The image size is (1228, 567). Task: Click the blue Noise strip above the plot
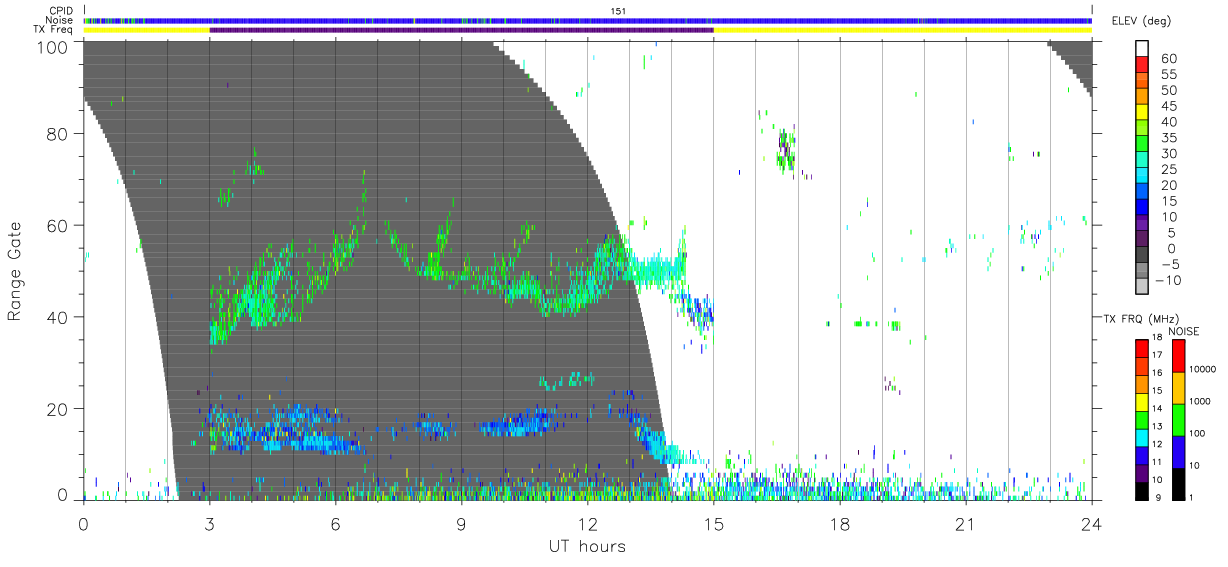tap(588, 20)
